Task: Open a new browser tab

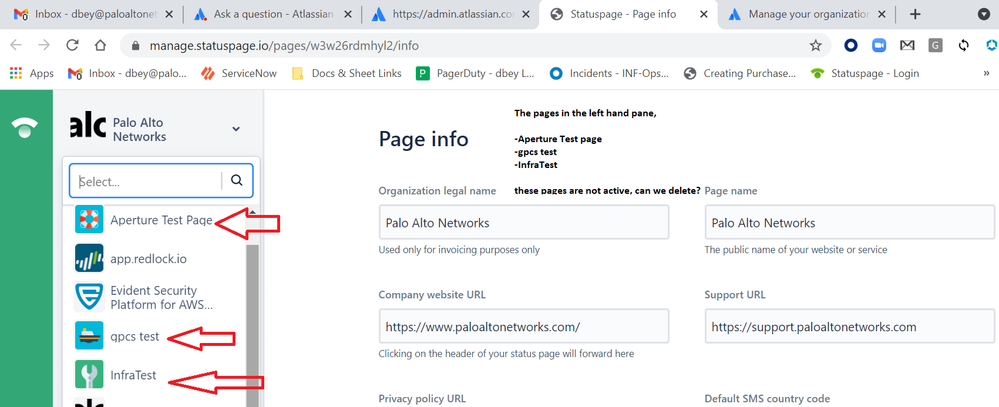Action: 915,14
